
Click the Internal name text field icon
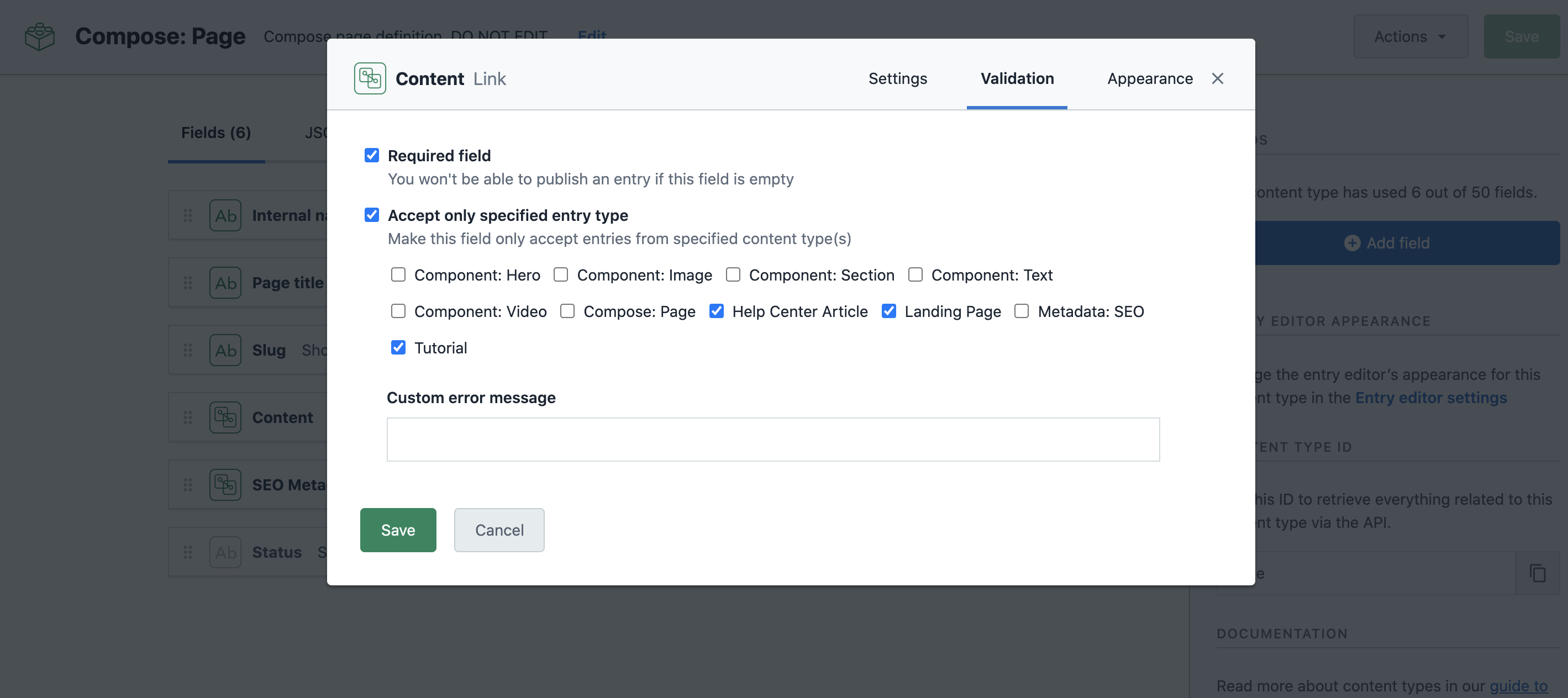coord(225,215)
